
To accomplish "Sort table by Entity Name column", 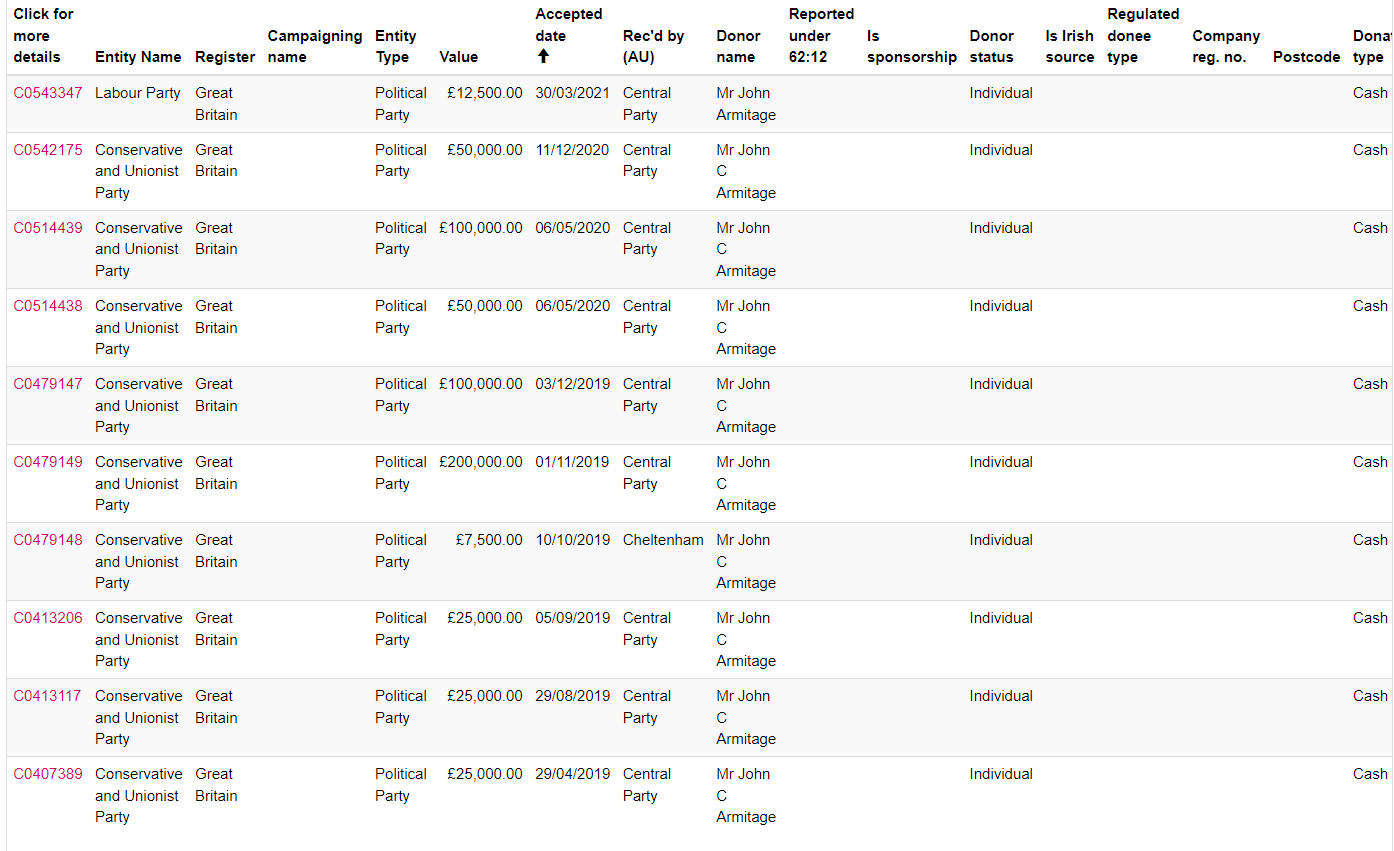I will coord(138,57).
